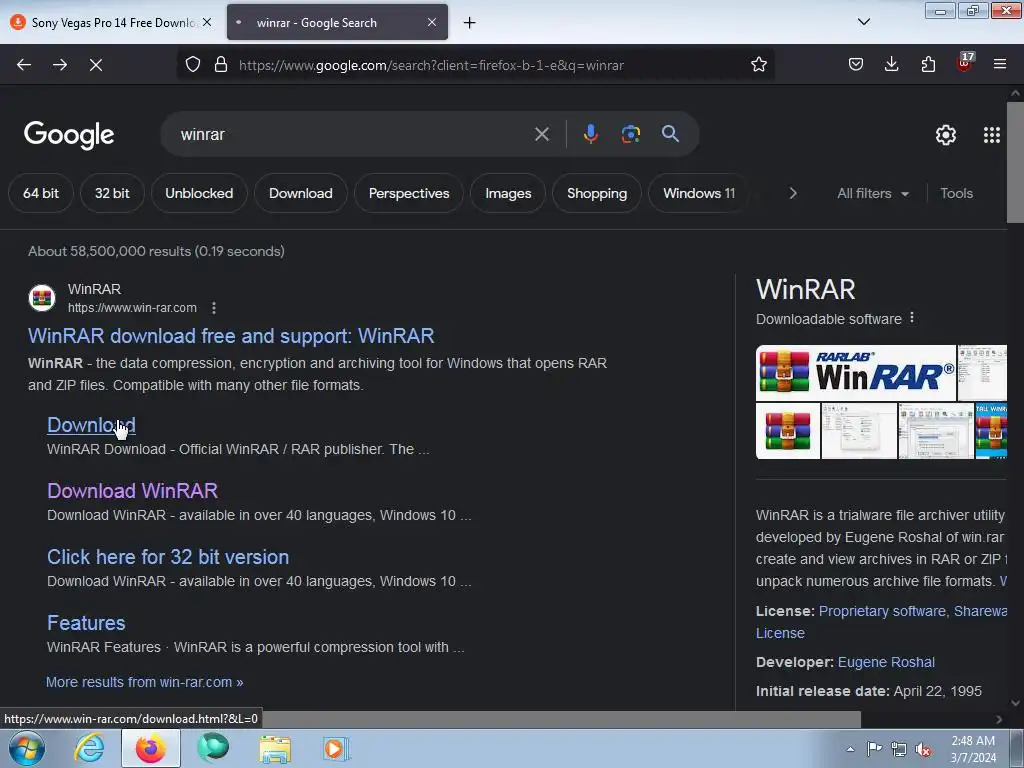Open the extensions puzzle piece icon
The image size is (1024, 768).
[928, 65]
